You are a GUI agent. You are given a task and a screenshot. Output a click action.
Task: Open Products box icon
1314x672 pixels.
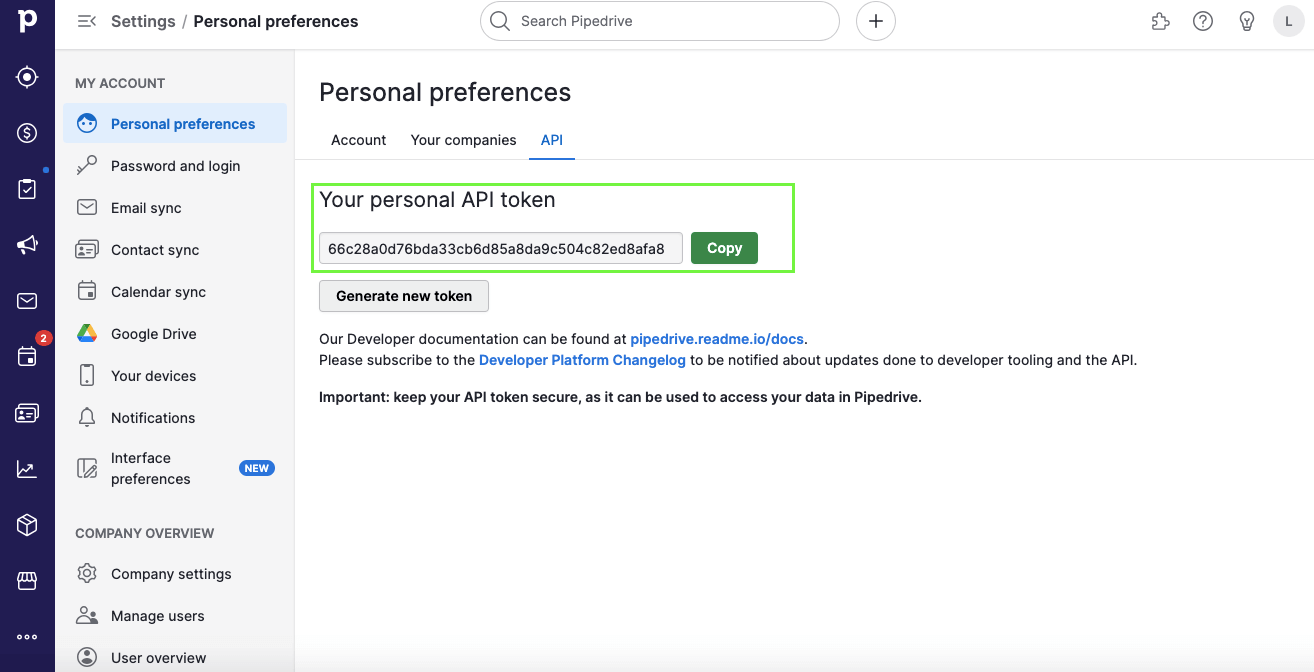[27, 525]
